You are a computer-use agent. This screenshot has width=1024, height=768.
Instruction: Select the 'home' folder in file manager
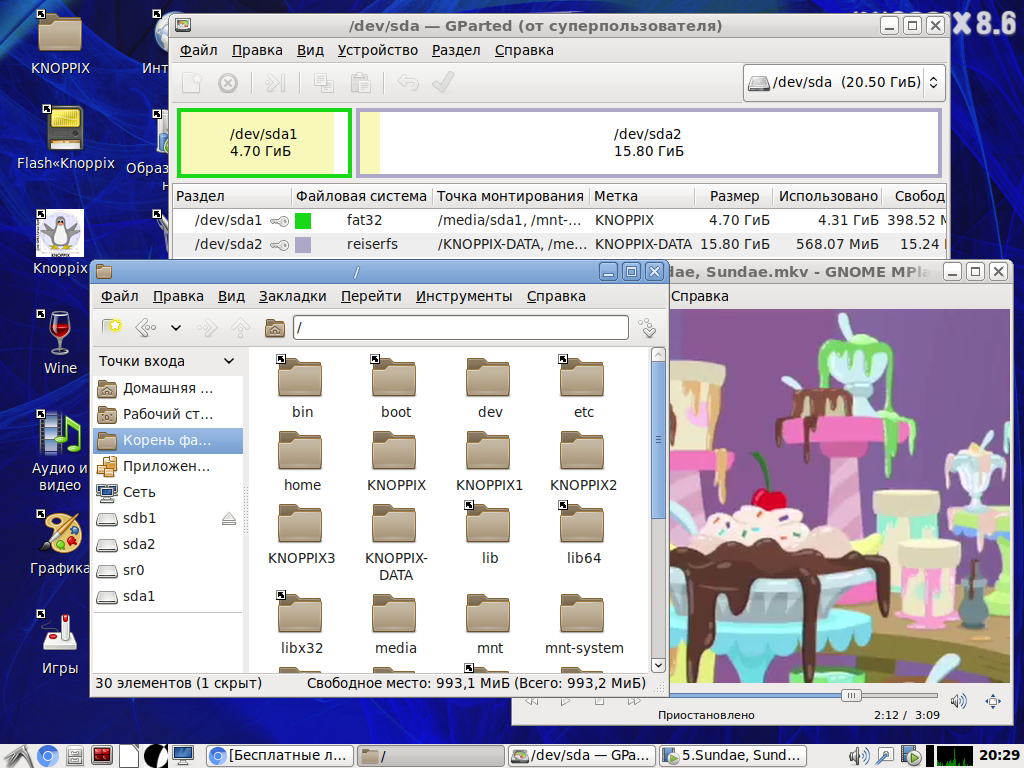tap(301, 461)
